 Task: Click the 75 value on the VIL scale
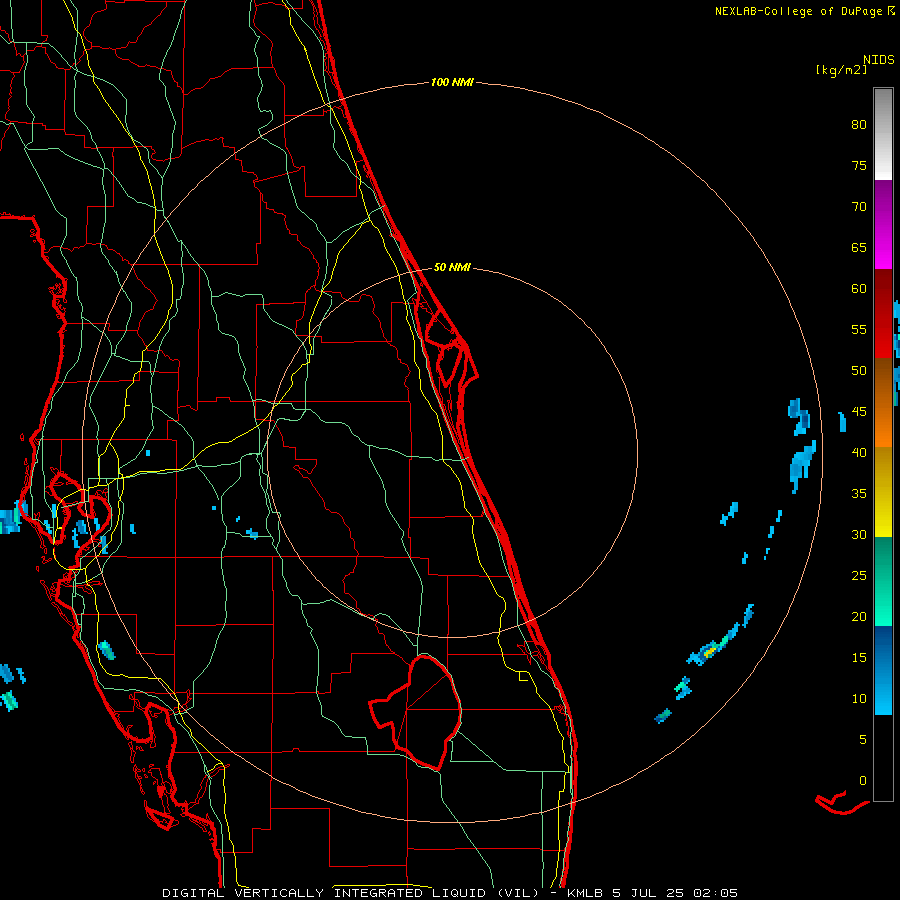859,166
